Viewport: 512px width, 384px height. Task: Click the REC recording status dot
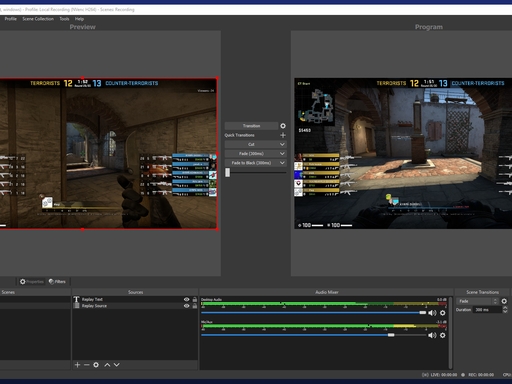[463, 375]
